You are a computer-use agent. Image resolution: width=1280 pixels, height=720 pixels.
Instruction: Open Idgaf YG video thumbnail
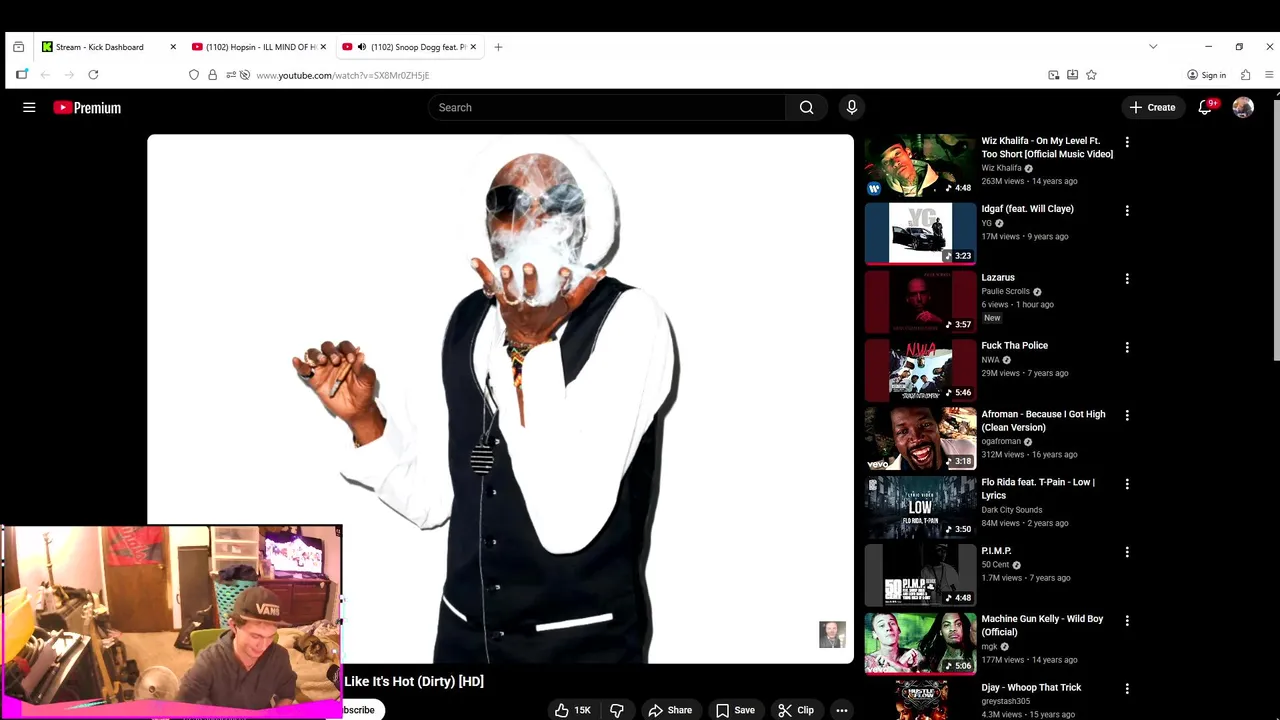coord(920,234)
